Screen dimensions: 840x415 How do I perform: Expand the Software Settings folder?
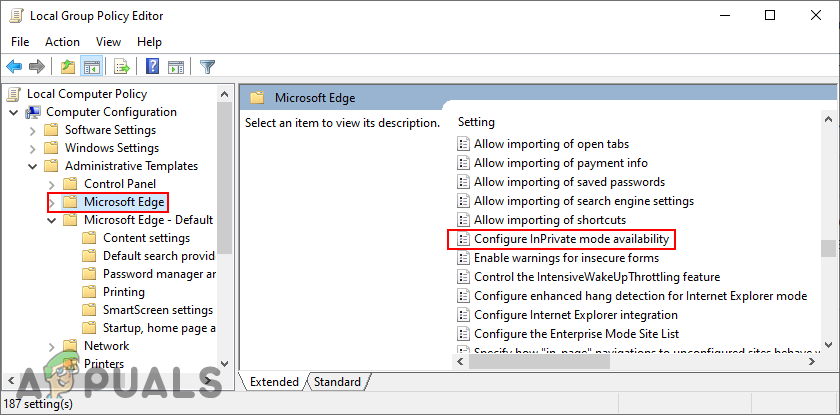[33, 130]
